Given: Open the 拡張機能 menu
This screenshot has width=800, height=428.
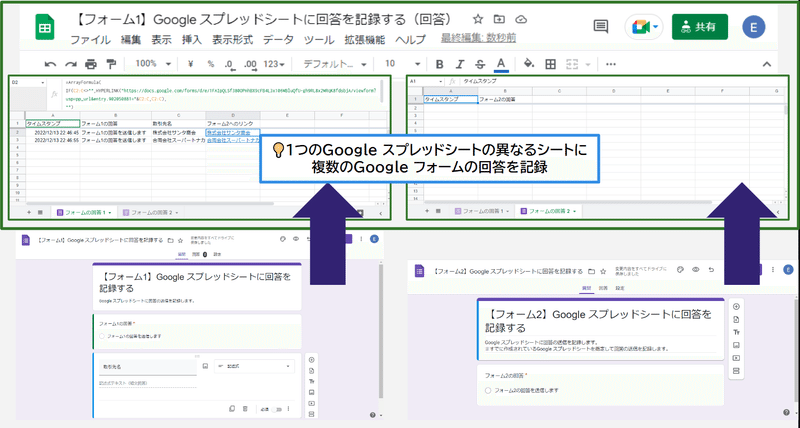Looking at the screenshot, I should pyautogui.click(x=365, y=40).
